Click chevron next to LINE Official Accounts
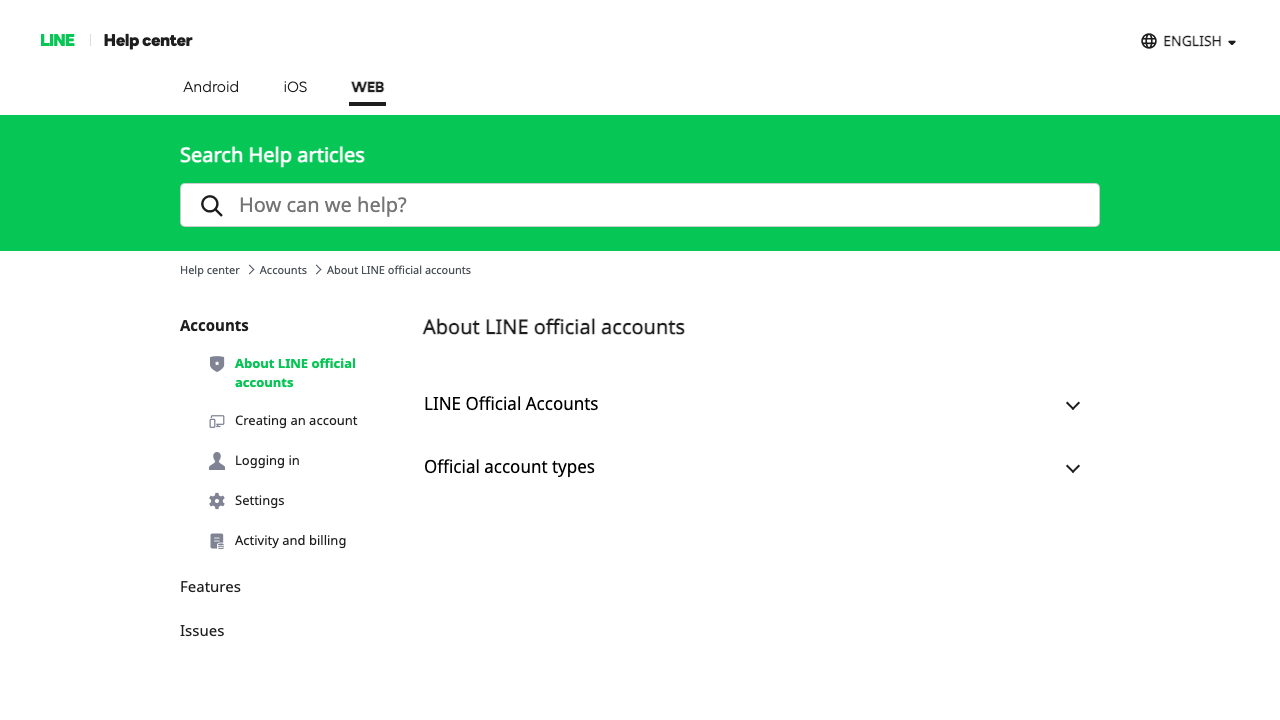Screen dimensions: 1280x720 1073,406
